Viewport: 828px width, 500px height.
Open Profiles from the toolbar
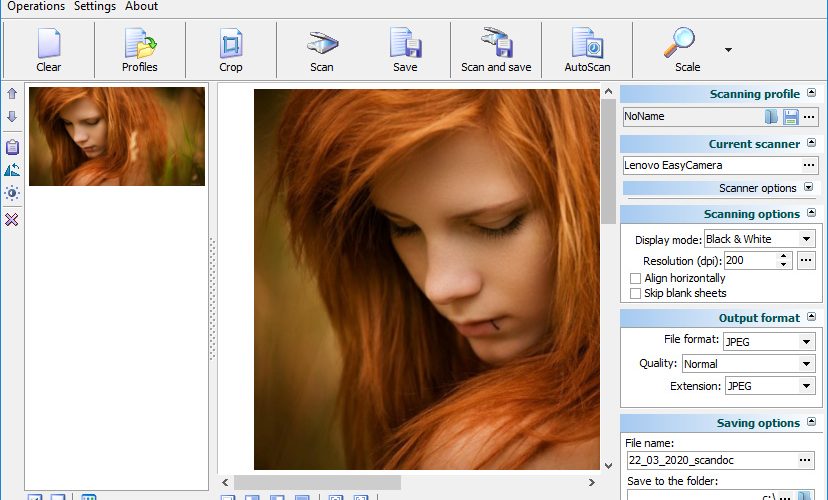pyautogui.click(x=139, y=50)
